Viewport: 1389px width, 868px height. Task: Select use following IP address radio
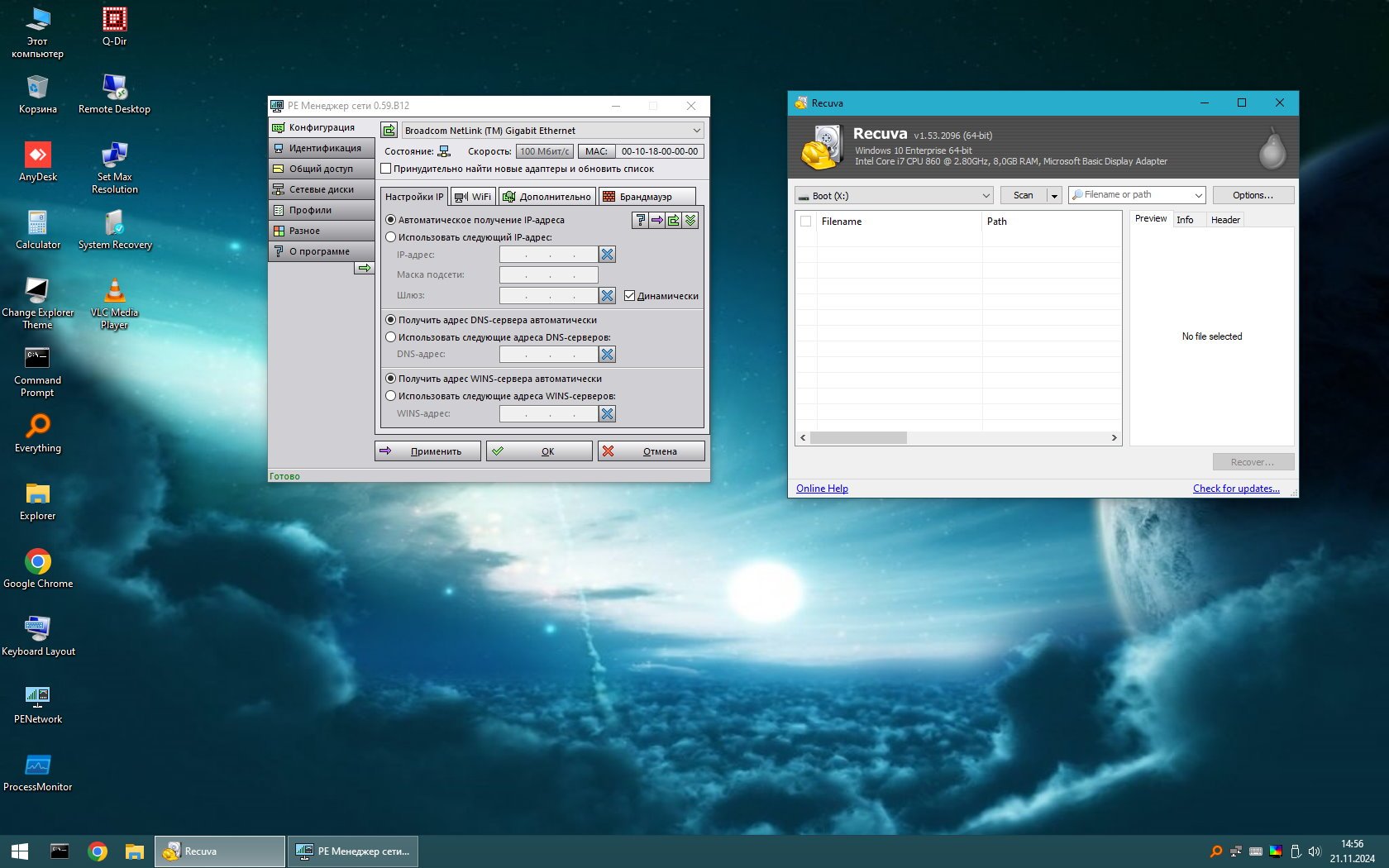tap(391, 237)
